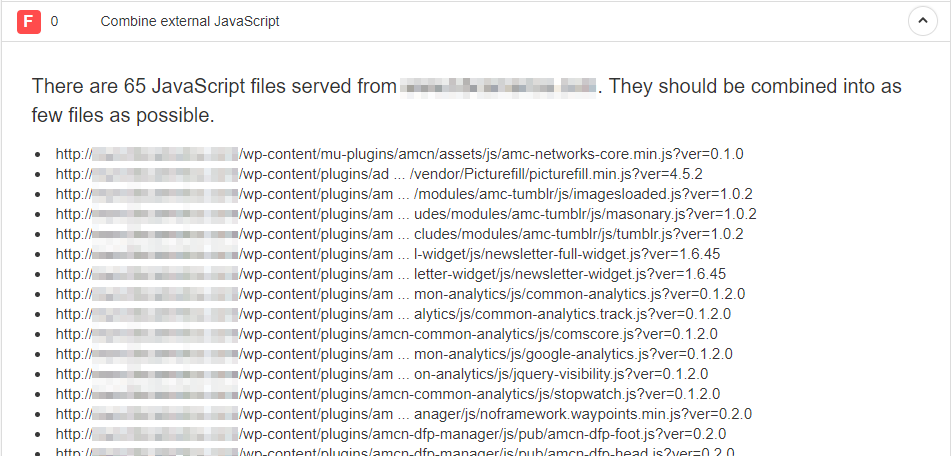Open the newsletter-widget.js link

click(391, 274)
